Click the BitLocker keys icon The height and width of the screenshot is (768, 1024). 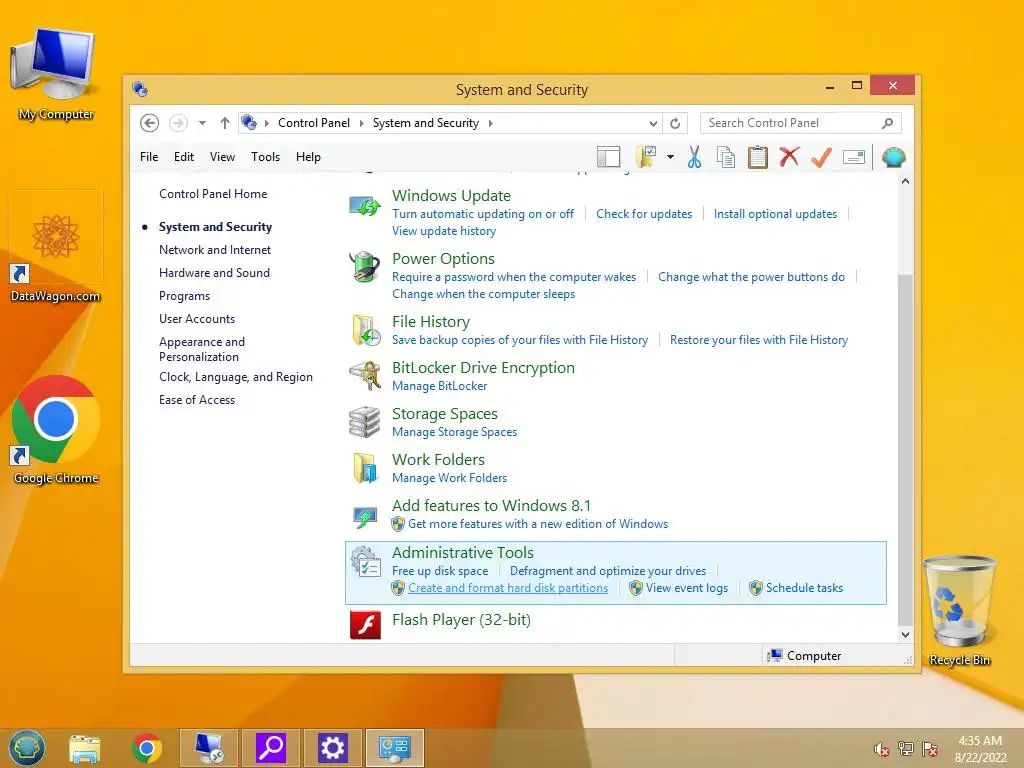pos(364,376)
